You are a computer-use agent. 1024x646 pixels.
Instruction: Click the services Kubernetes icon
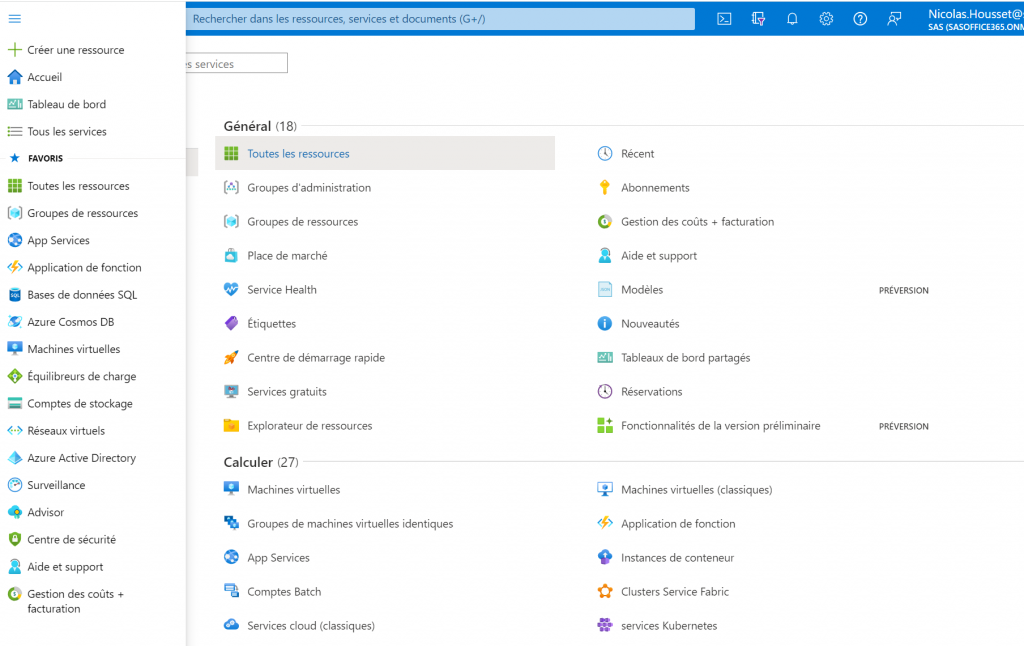tap(605, 625)
